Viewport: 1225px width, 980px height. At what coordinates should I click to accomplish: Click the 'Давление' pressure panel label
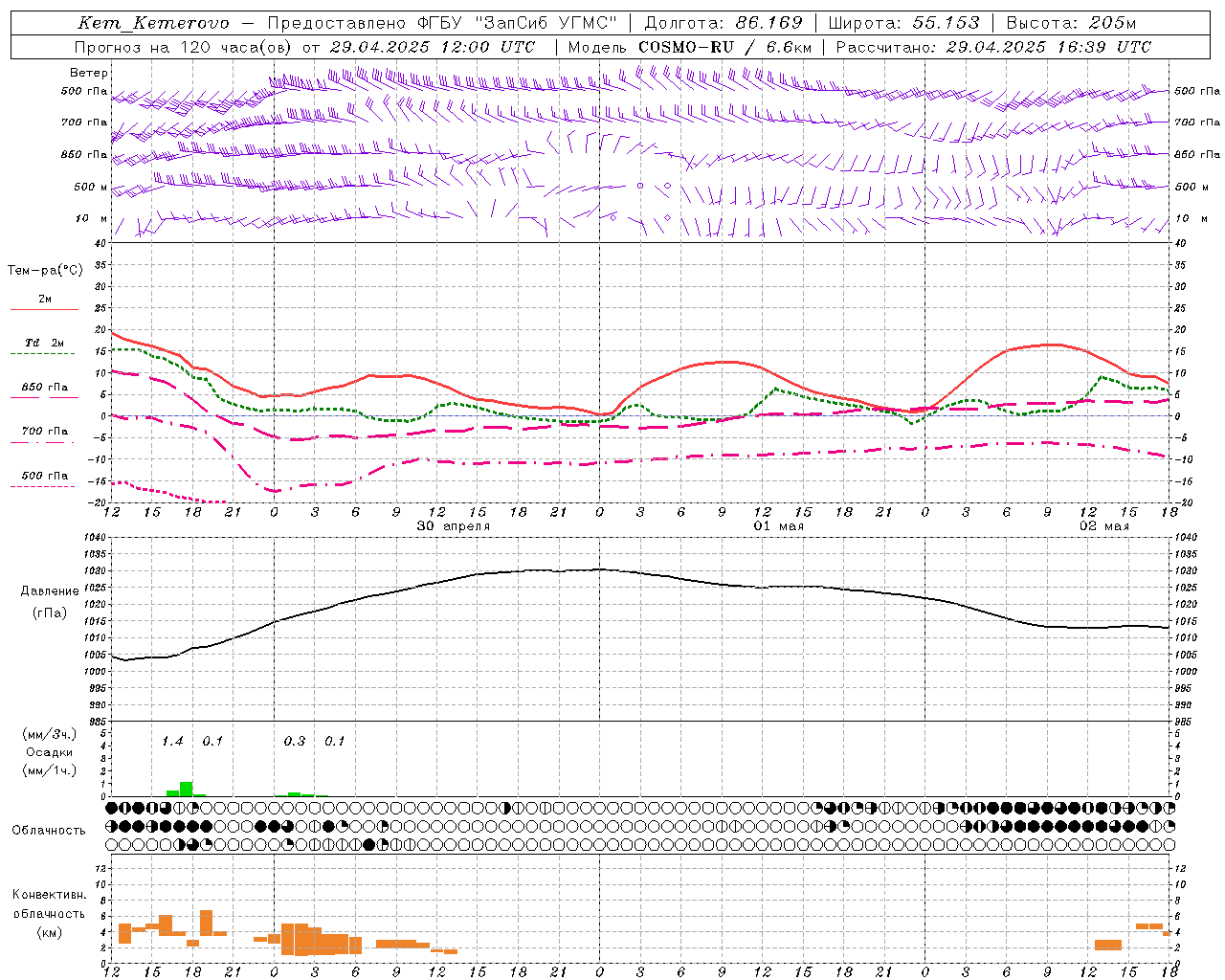pyautogui.click(x=50, y=591)
